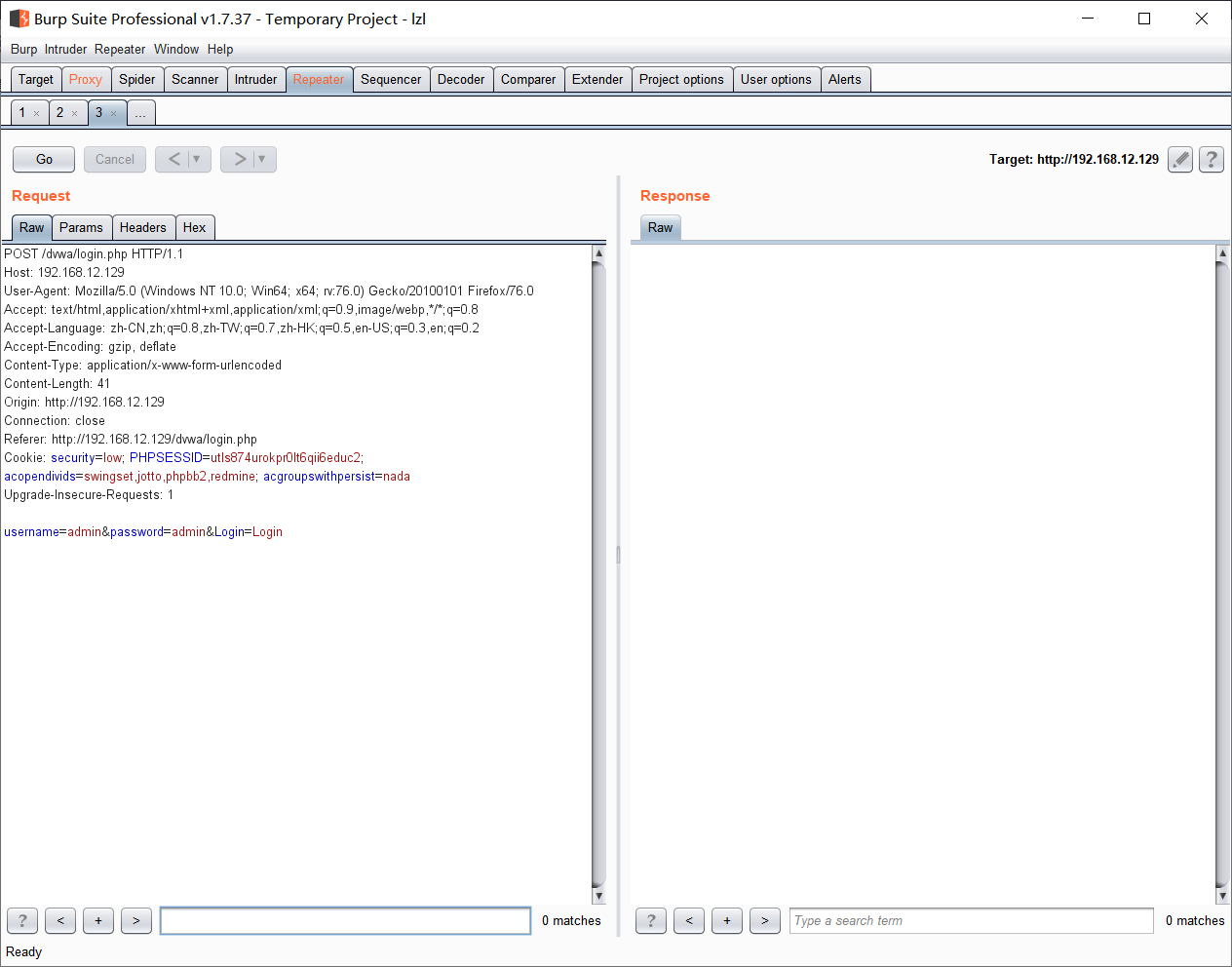Show request Params tab
This screenshot has width=1232, height=967.
point(81,227)
